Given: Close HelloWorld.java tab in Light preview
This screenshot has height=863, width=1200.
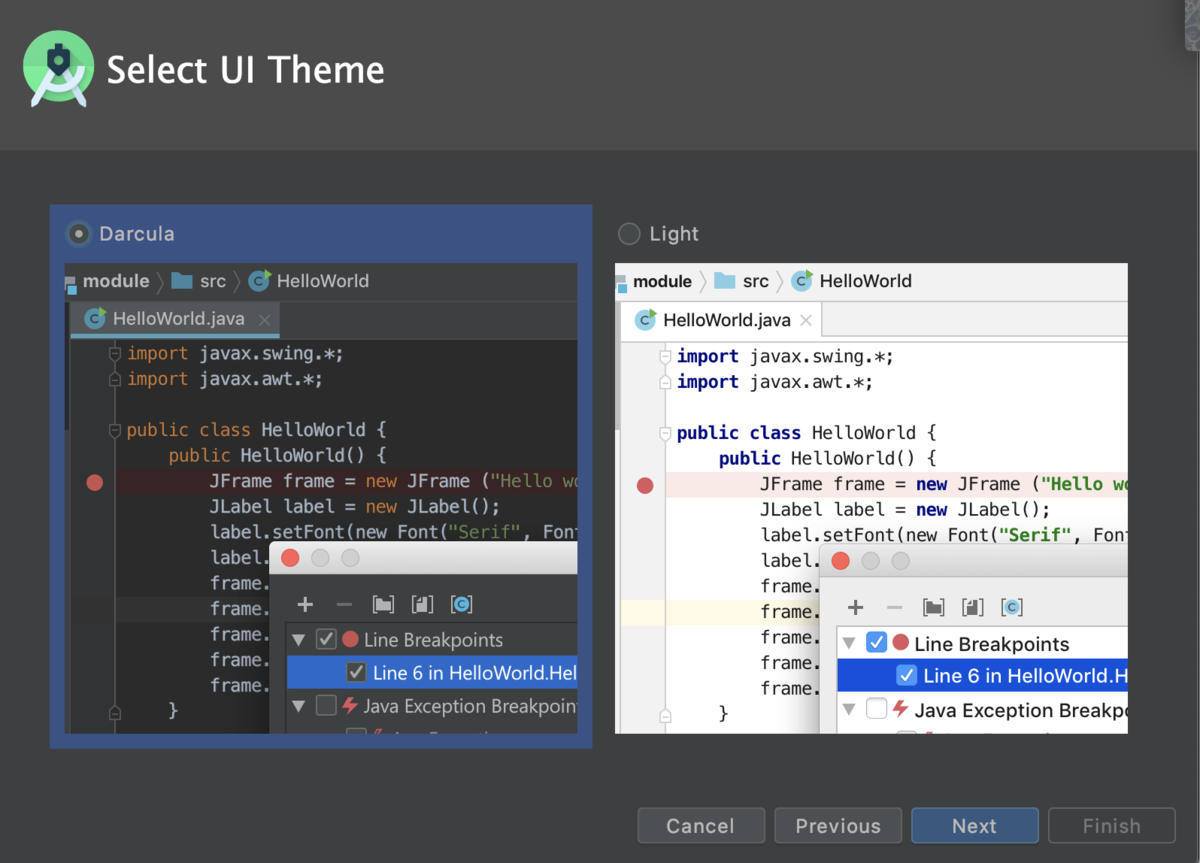Looking at the screenshot, I should (x=807, y=321).
